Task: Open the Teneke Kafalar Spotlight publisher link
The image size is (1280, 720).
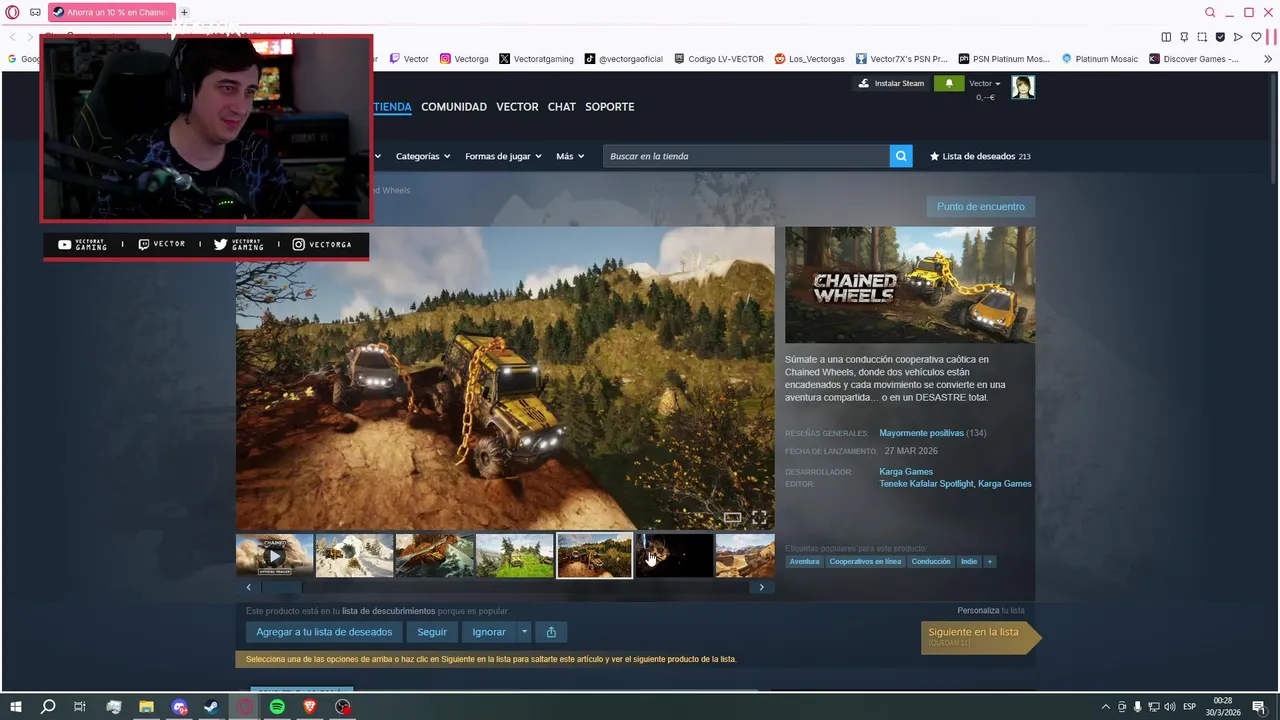Action: click(926, 484)
